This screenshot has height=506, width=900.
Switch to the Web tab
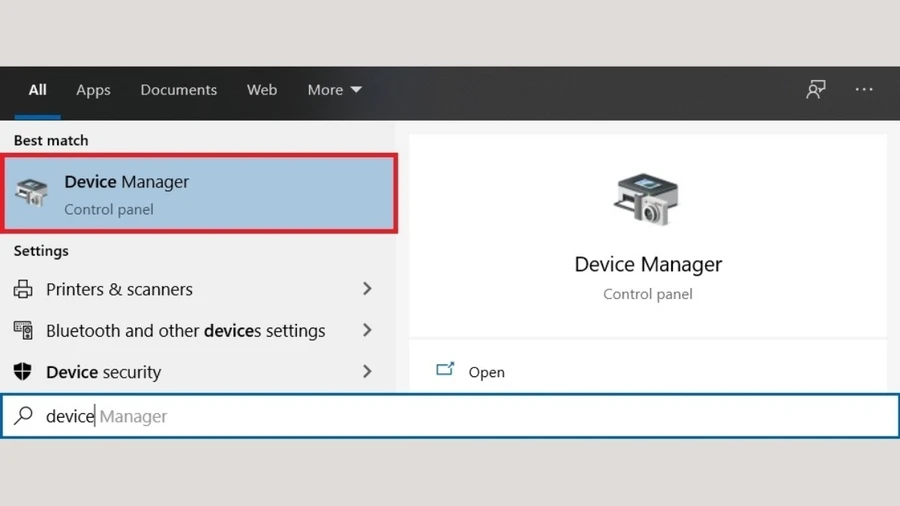(262, 90)
